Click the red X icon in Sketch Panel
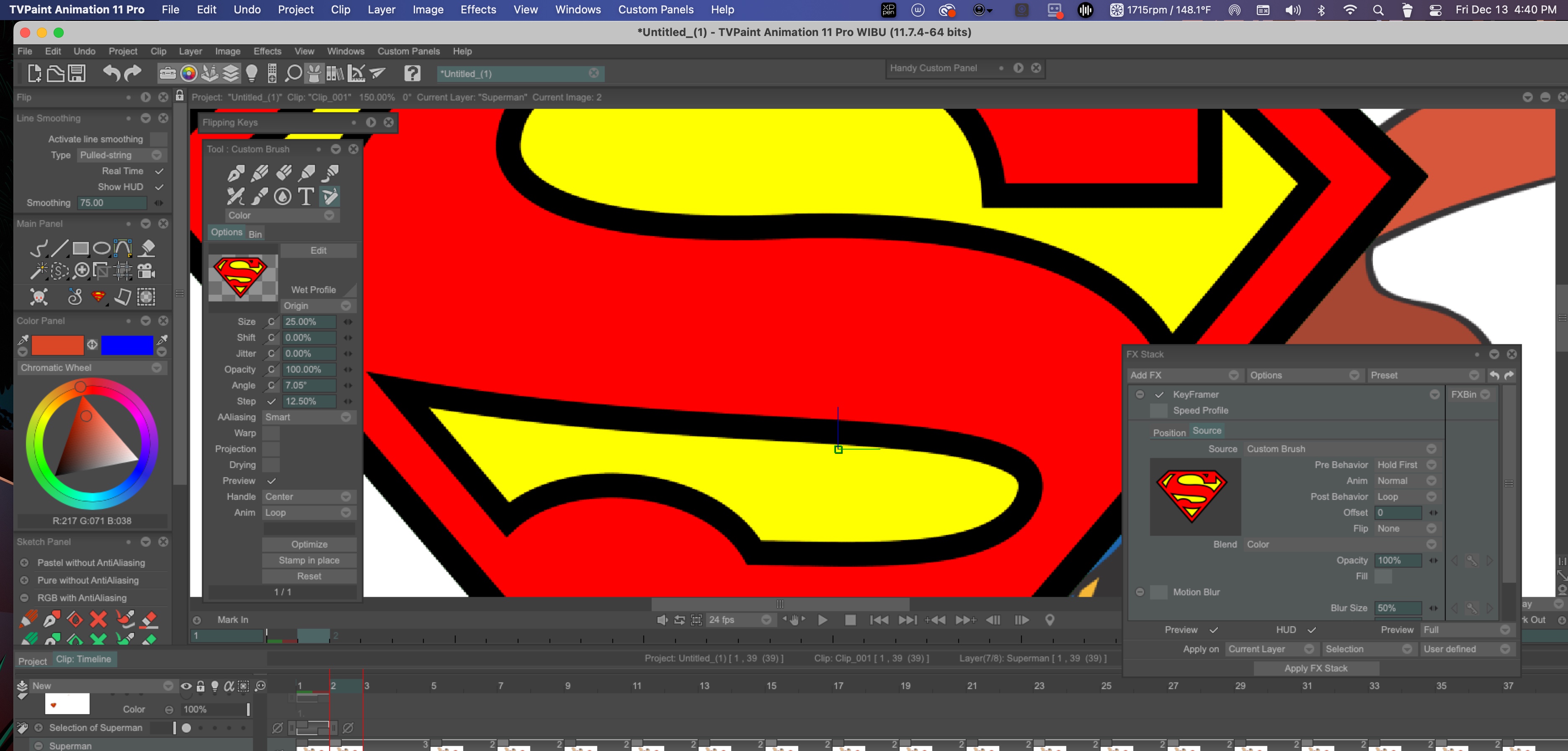 [98, 619]
